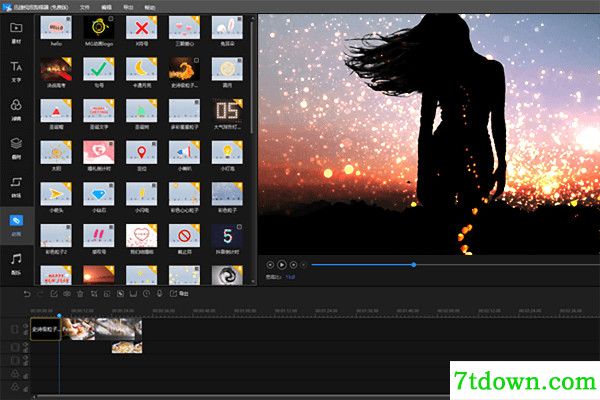Toggle lock of the second timeline track
This screenshot has height=400, width=600.
pyautogui.click(x=26, y=350)
